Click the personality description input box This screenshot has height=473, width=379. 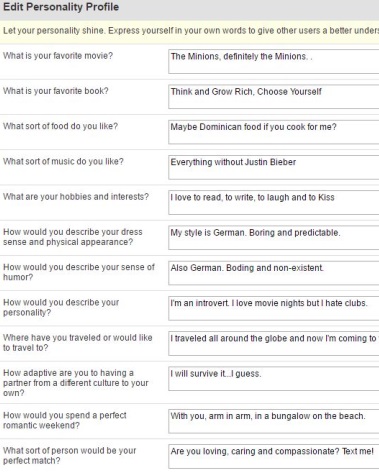(274, 308)
